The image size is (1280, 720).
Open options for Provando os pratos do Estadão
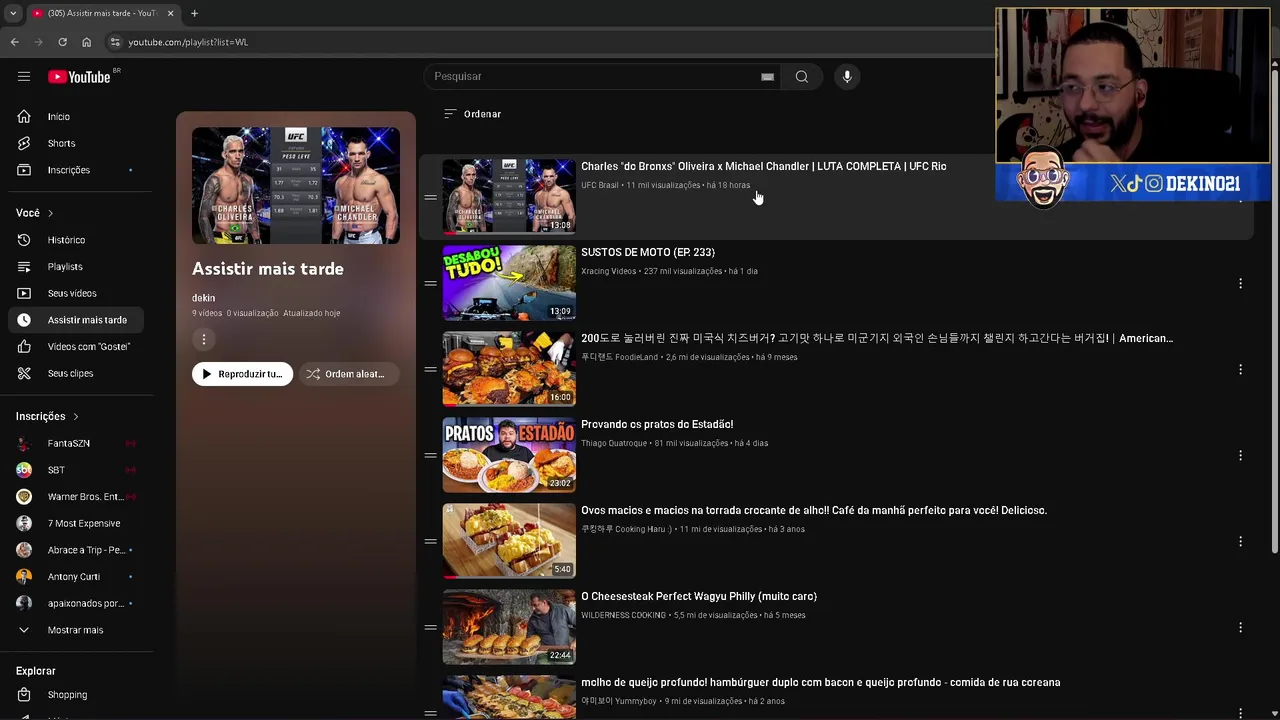tap(1240, 456)
